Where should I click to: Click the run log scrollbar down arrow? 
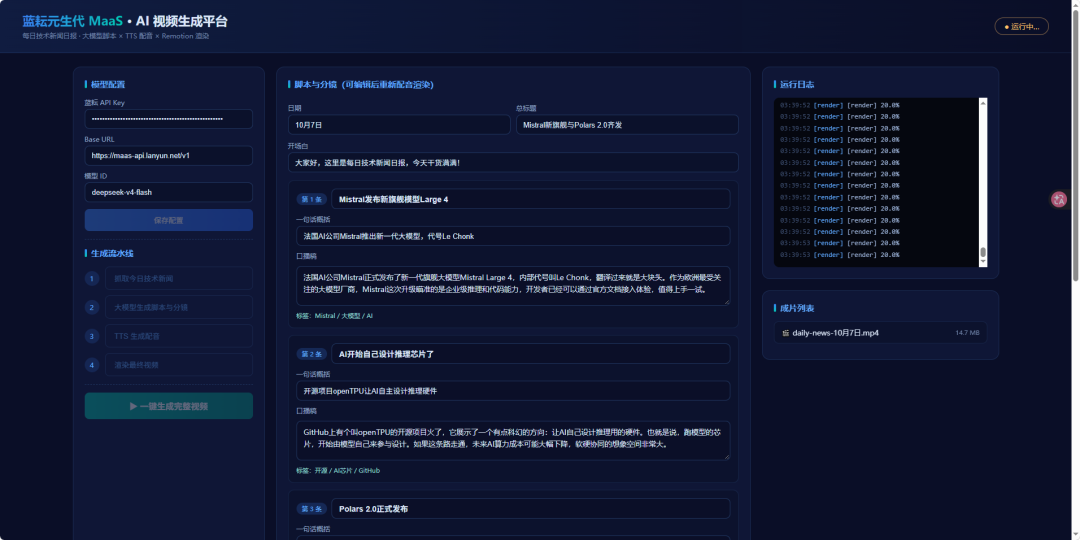point(983,262)
